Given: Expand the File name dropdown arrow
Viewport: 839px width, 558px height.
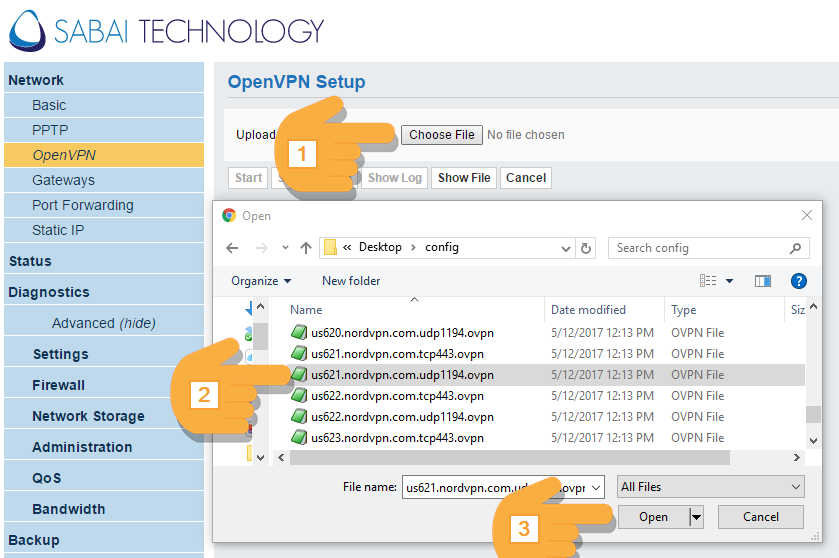Looking at the screenshot, I should [x=596, y=487].
